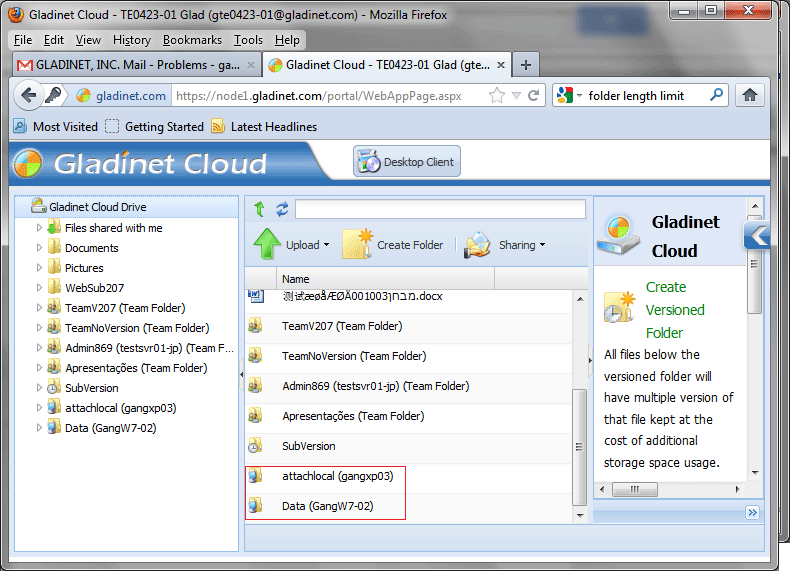The width and height of the screenshot is (790, 571).
Task: Click the bookmark star in address bar
Action: [497, 95]
